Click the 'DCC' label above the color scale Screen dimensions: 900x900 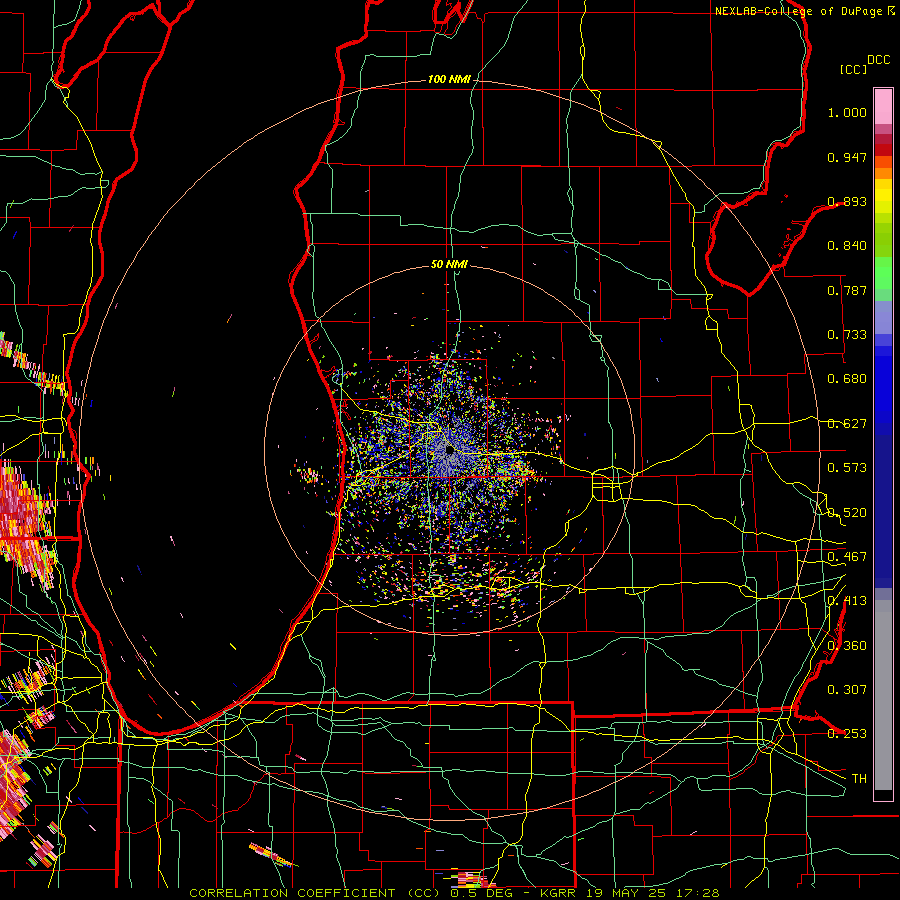pyautogui.click(x=879, y=60)
